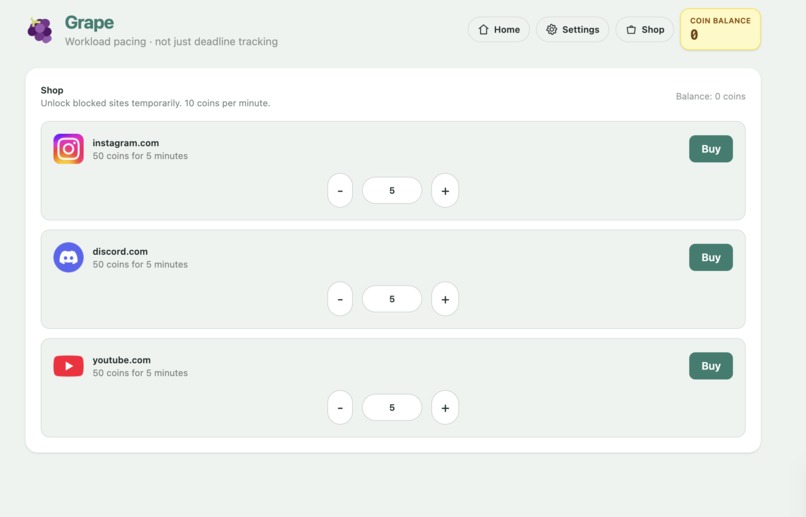This screenshot has width=806, height=517.
Task: Increase instagram.com minutes with plus
Action: 445,191
